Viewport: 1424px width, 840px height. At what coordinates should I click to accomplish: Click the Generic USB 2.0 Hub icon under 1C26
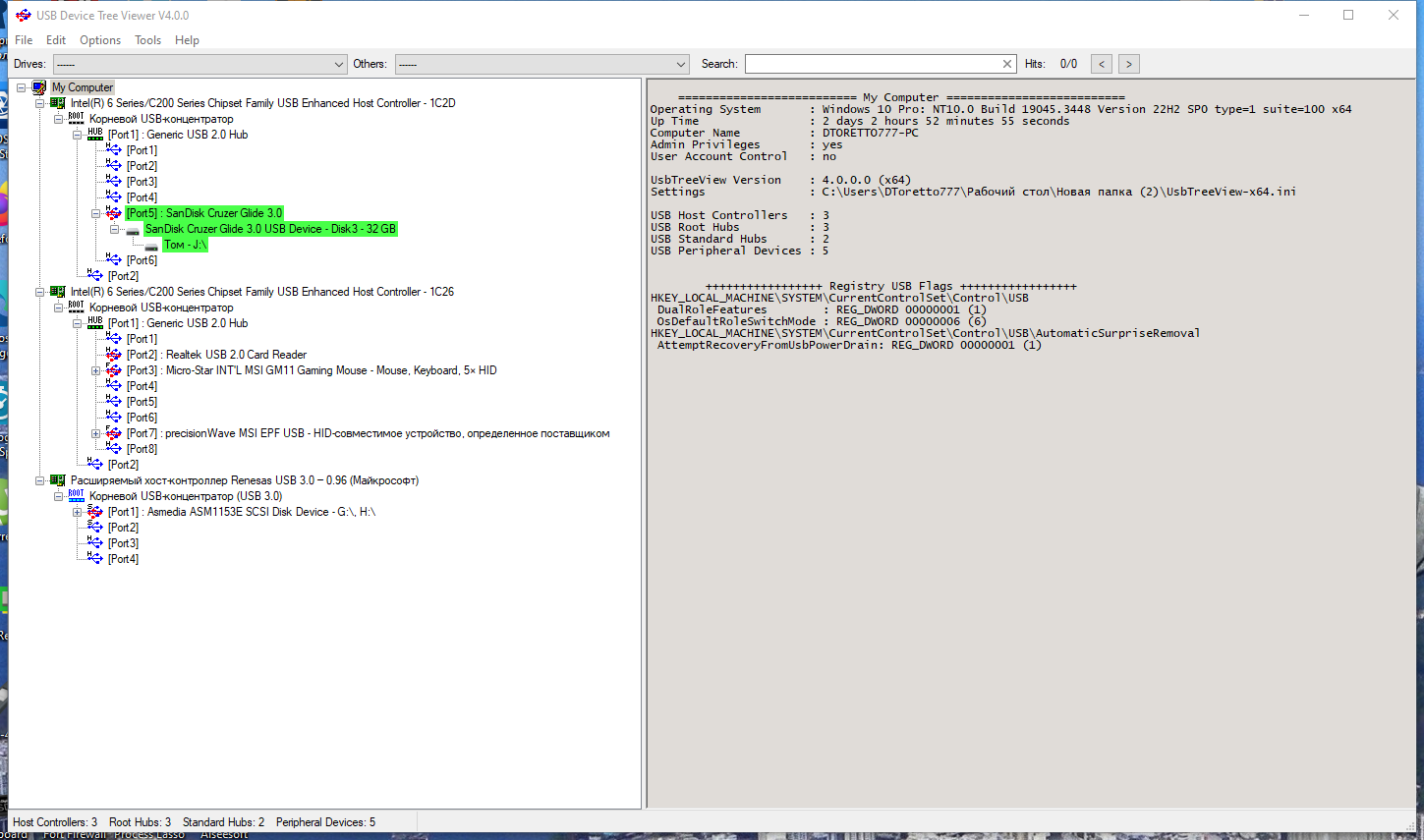click(95, 323)
